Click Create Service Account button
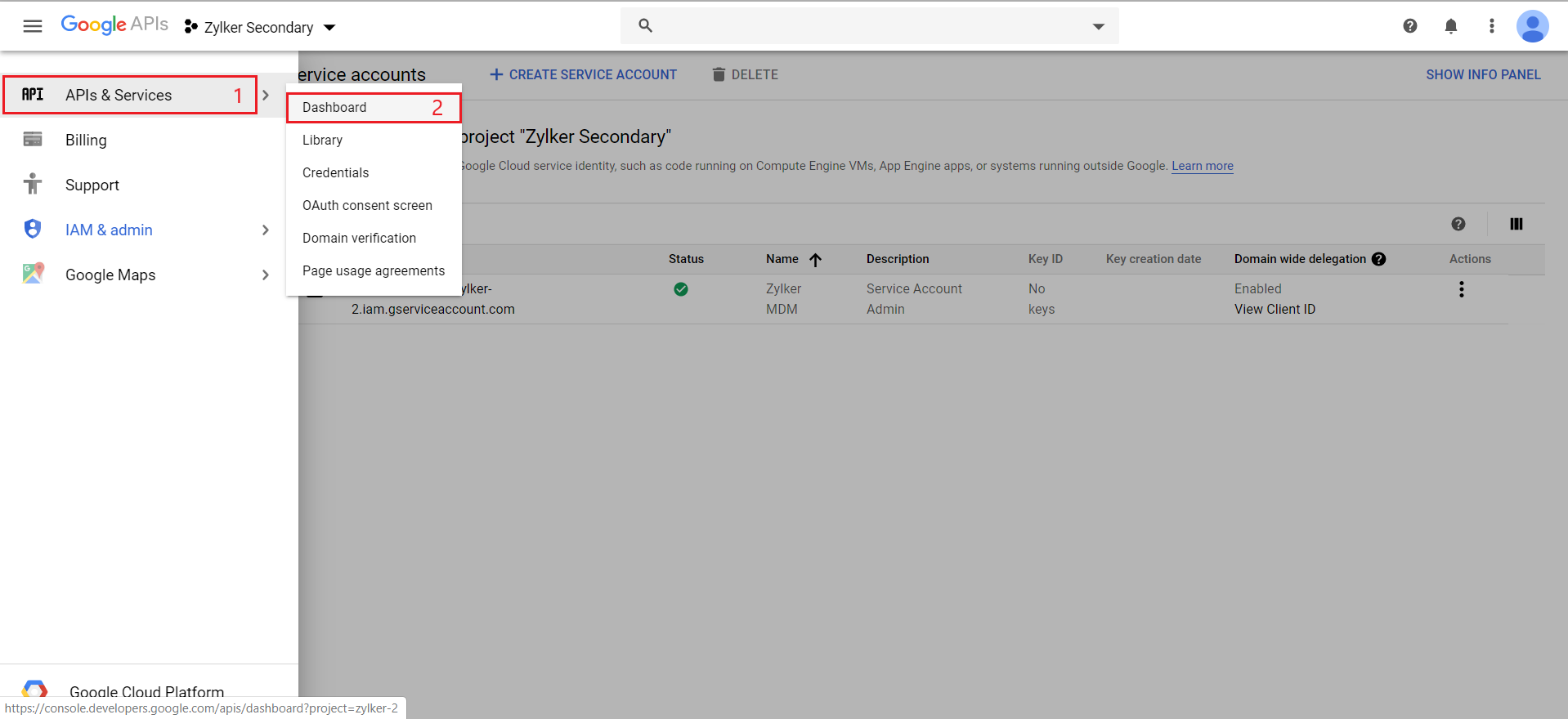1568x719 pixels. (584, 74)
